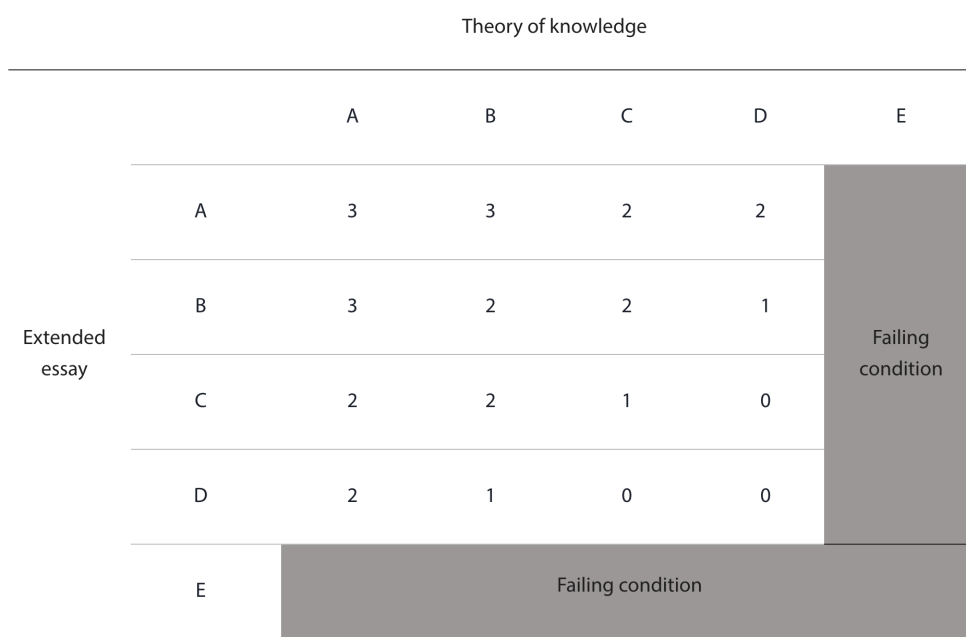Select column header E at top
This screenshot has height=637, width=966.
tap(900, 116)
